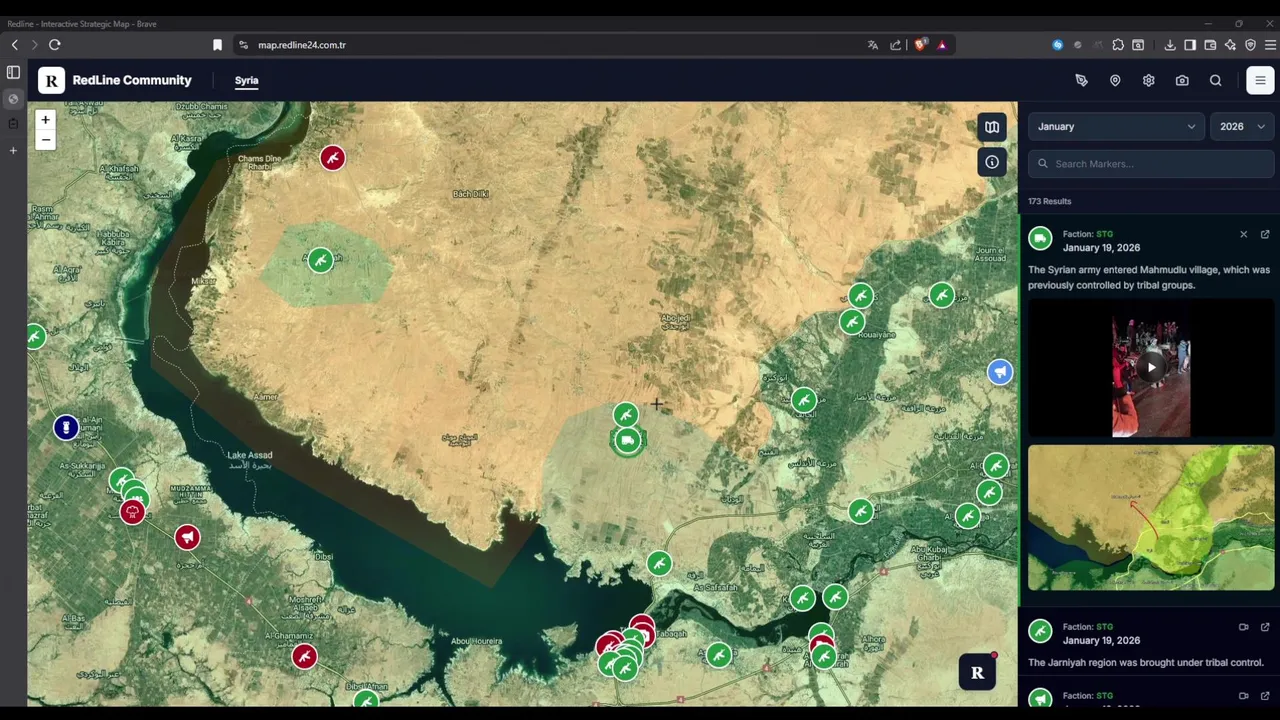
Task: Click the Search Markers input field
Action: point(1151,164)
